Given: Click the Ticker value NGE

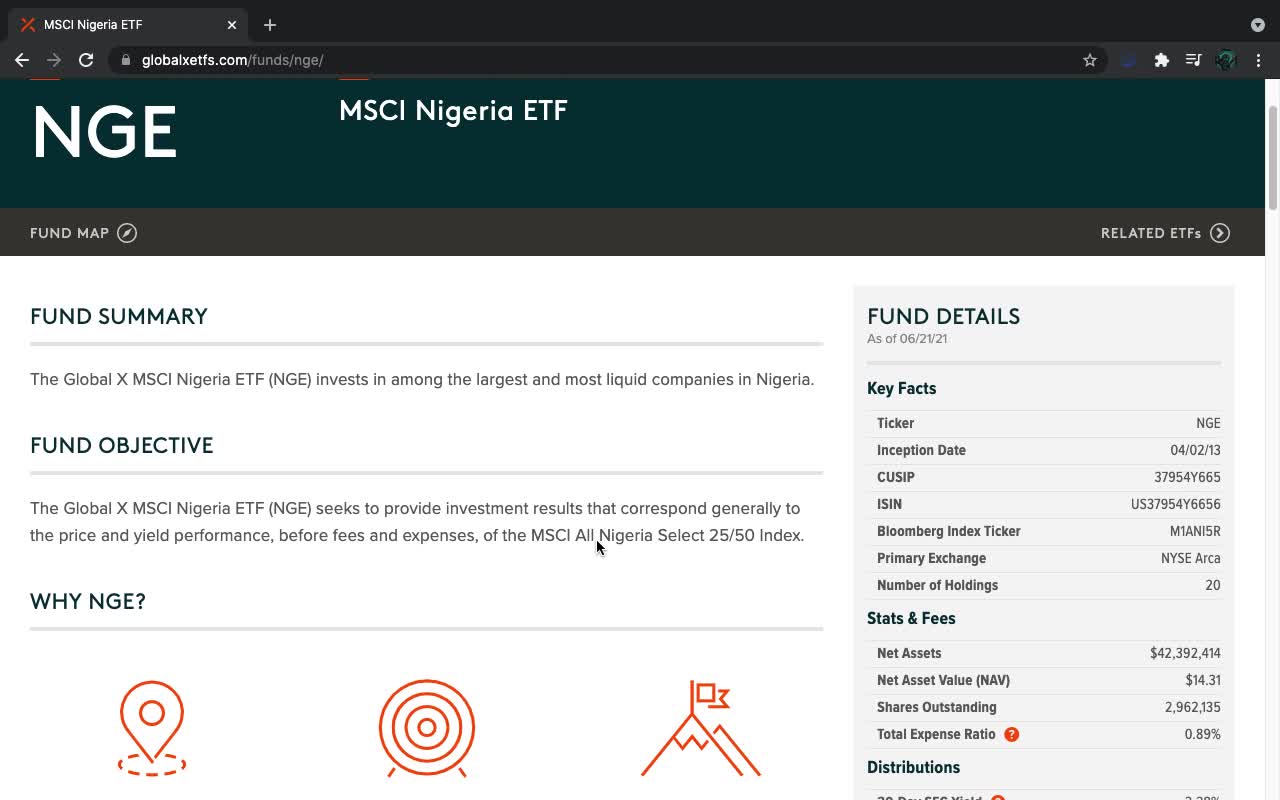Looking at the screenshot, I should [1208, 423].
